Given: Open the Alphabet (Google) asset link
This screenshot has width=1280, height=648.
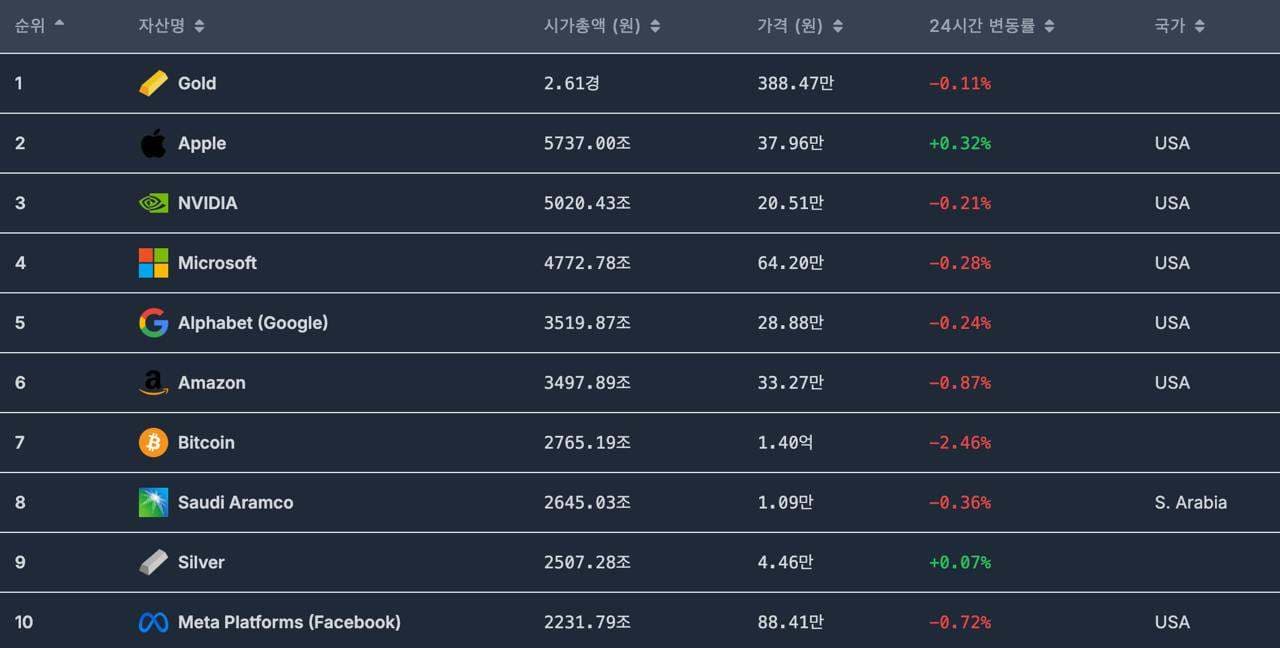Looking at the screenshot, I should (252, 323).
